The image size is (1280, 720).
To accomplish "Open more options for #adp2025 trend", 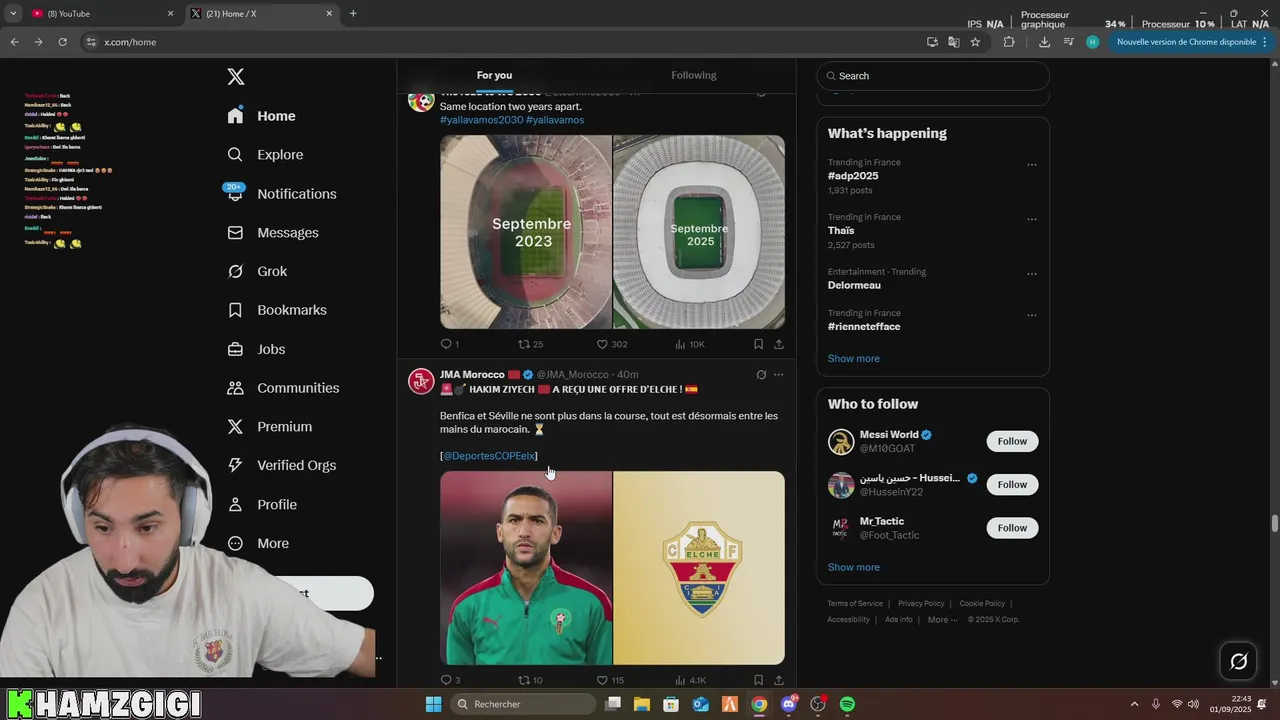I will (x=1032, y=164).
